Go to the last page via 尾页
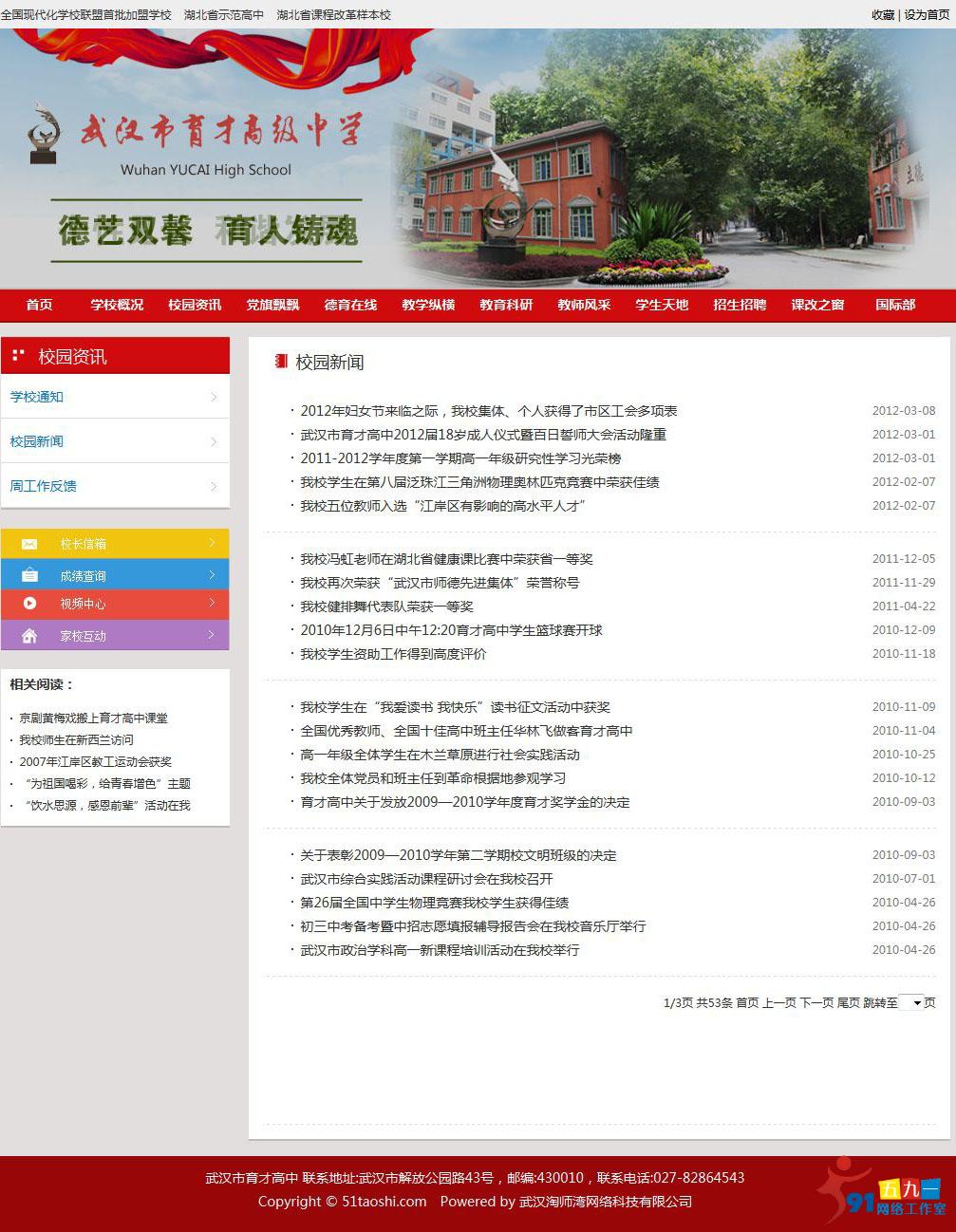 click(x=847, y=1002)
